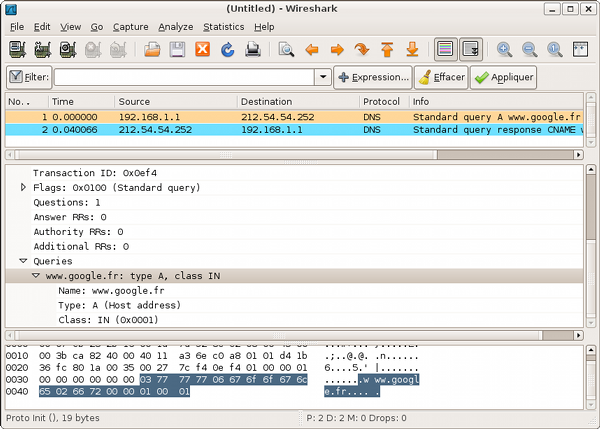The width and height of the screenshot is (600, 429).
Task: Open the Analyze menu
Action: click(x=176, y=27)
